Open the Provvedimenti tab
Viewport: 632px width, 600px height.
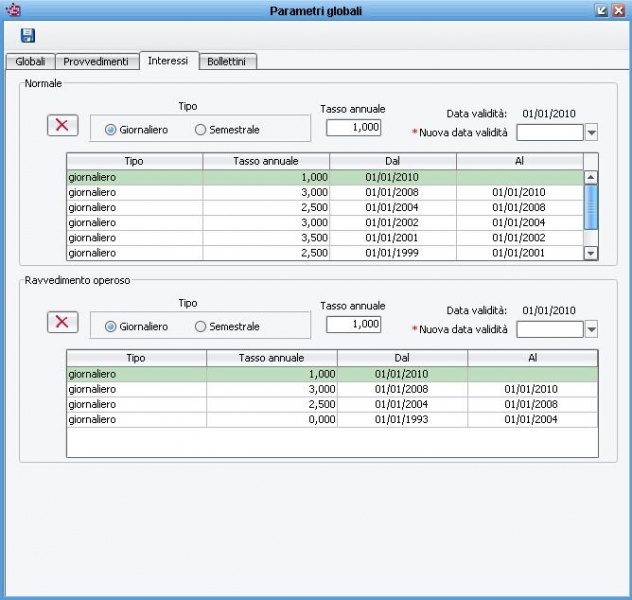[97, 62]
